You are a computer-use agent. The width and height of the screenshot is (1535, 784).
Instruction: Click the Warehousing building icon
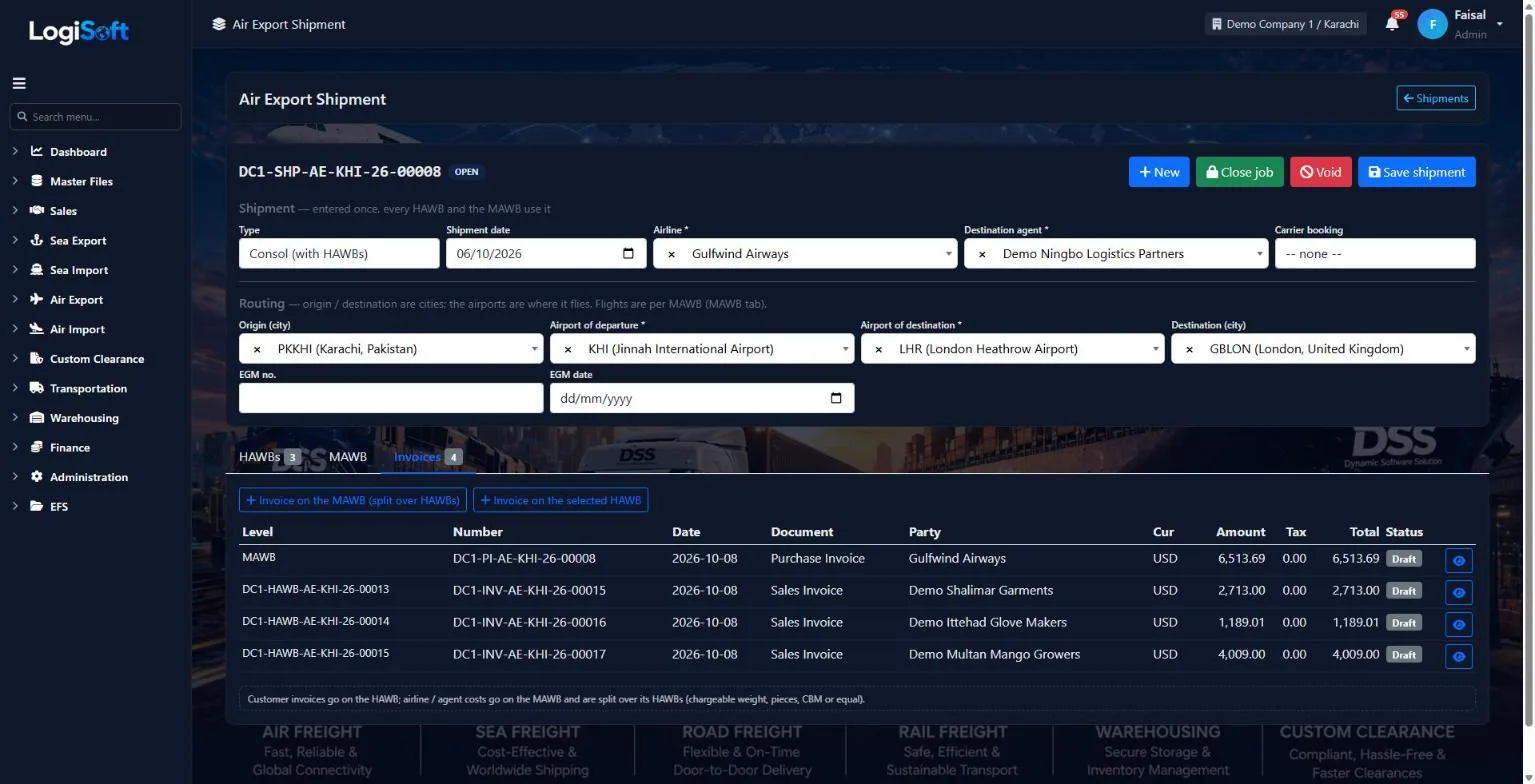pos(37,417)
